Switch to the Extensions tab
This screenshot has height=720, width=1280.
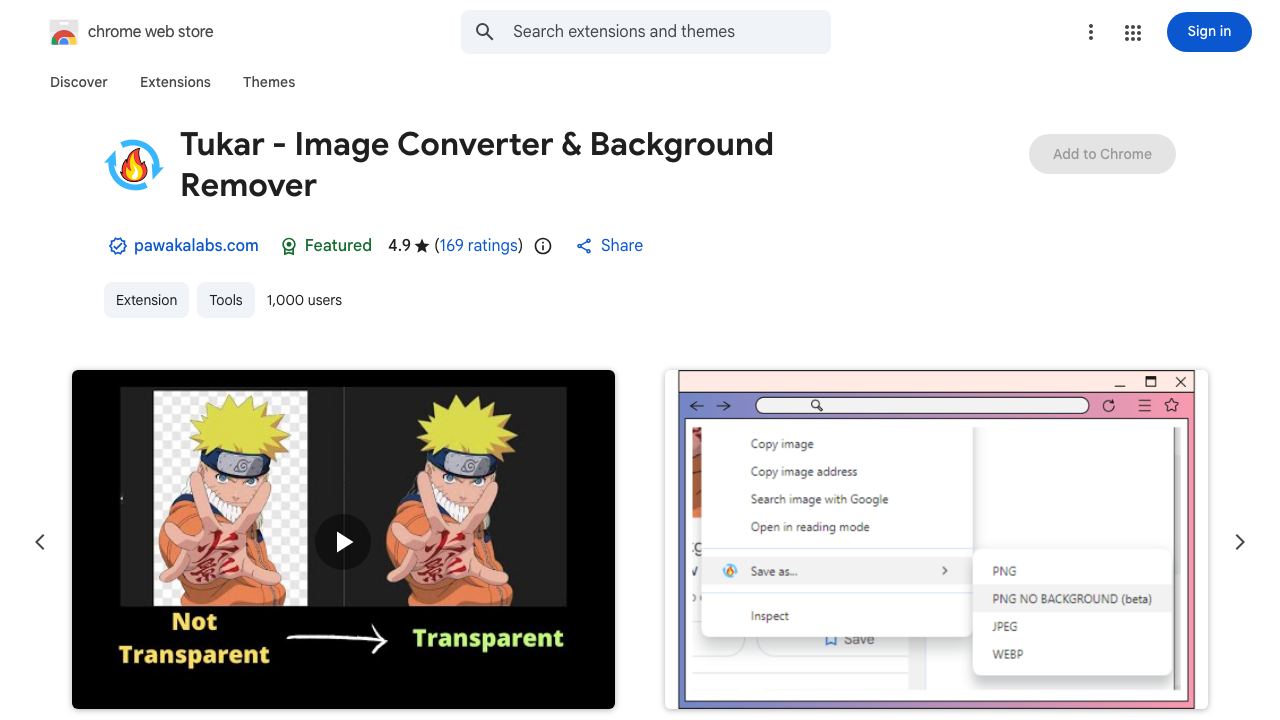coord(175,82)
